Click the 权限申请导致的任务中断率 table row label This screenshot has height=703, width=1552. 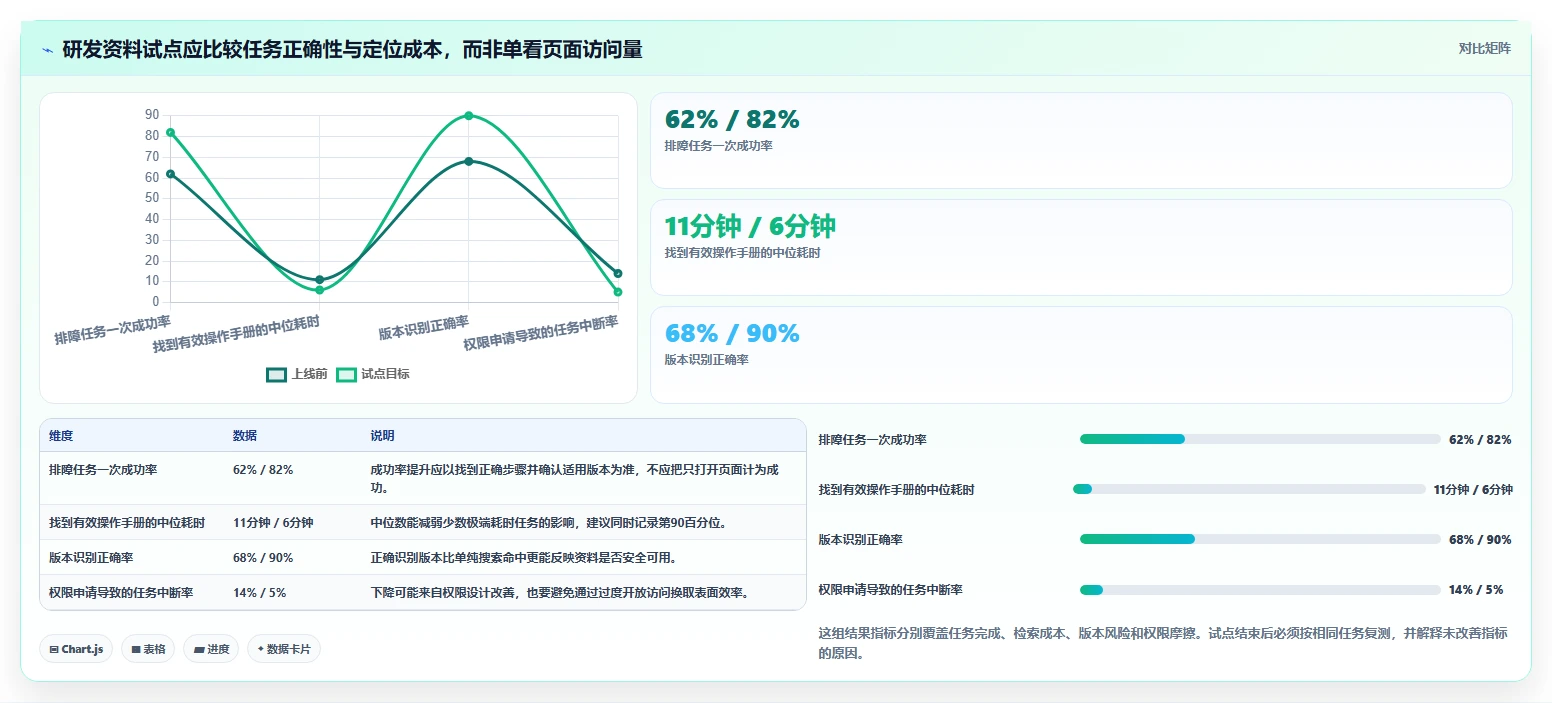click(x=121, y=592)
